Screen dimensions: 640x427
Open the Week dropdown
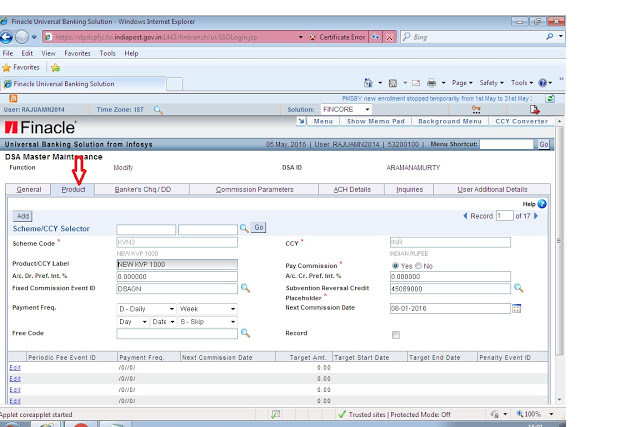pyautogui.click(x=208, y=309)
